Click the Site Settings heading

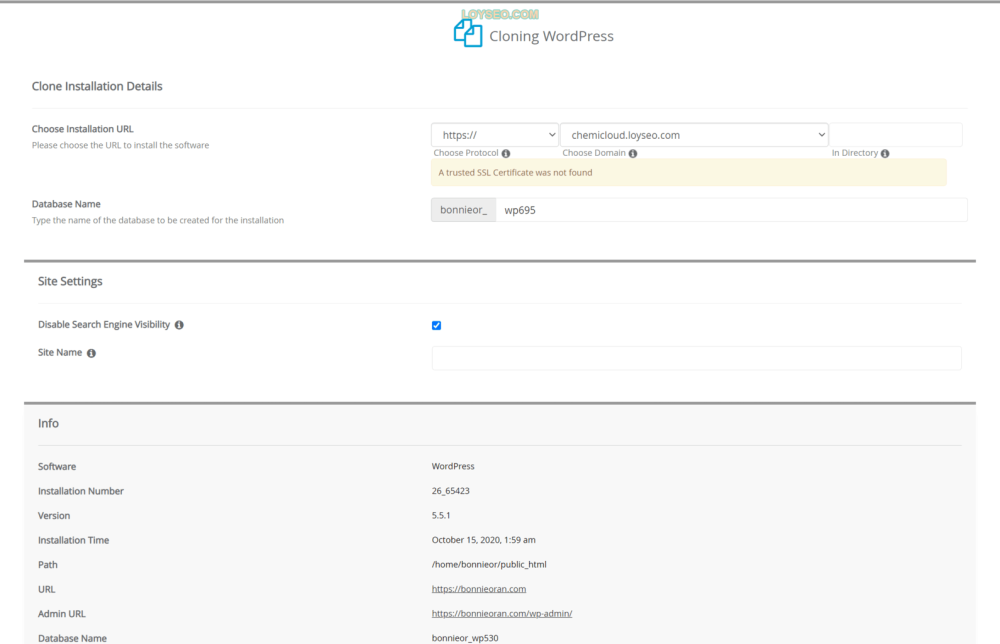(70, 281)
